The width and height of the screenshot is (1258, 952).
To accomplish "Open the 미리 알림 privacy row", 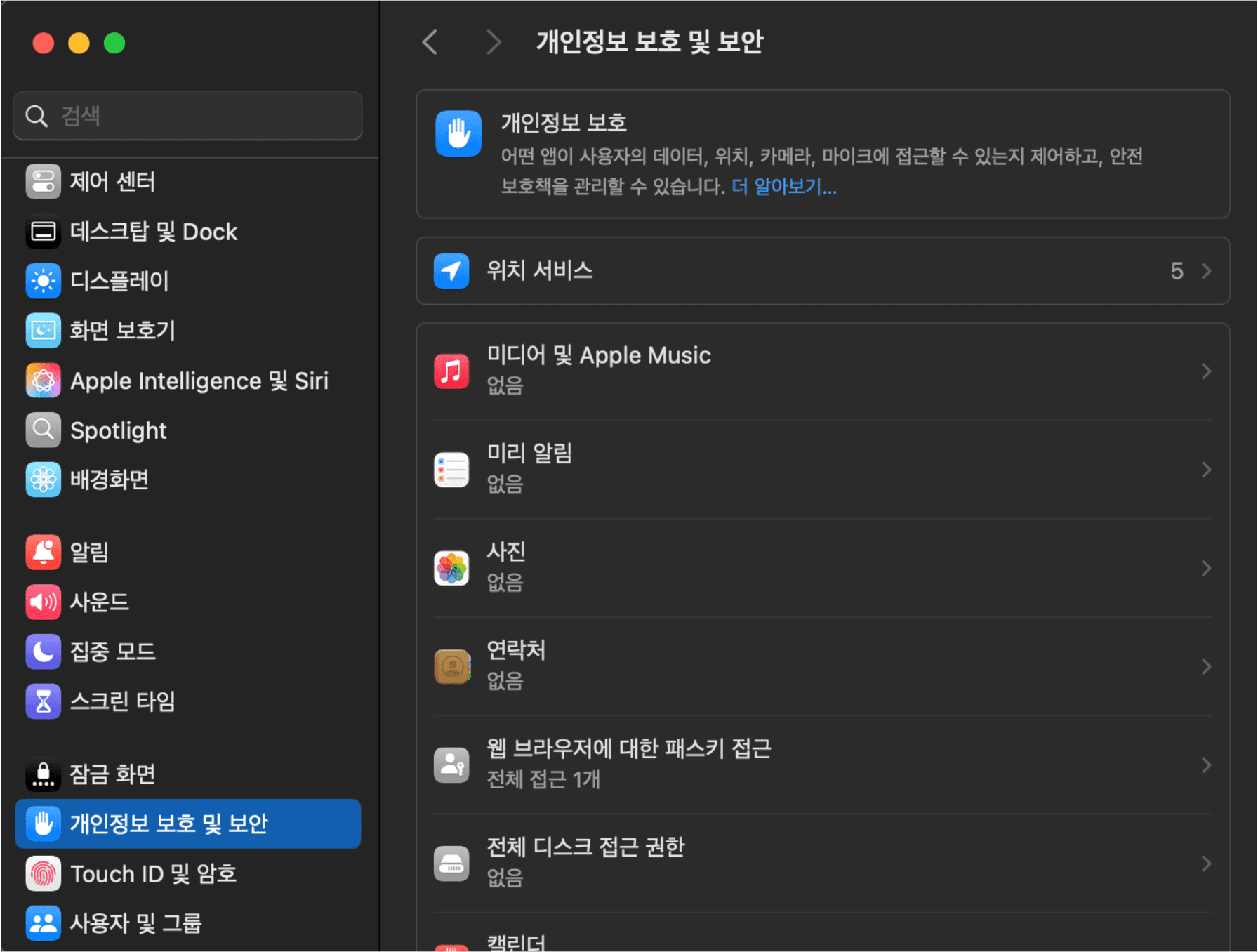I will tap(772, 469).
